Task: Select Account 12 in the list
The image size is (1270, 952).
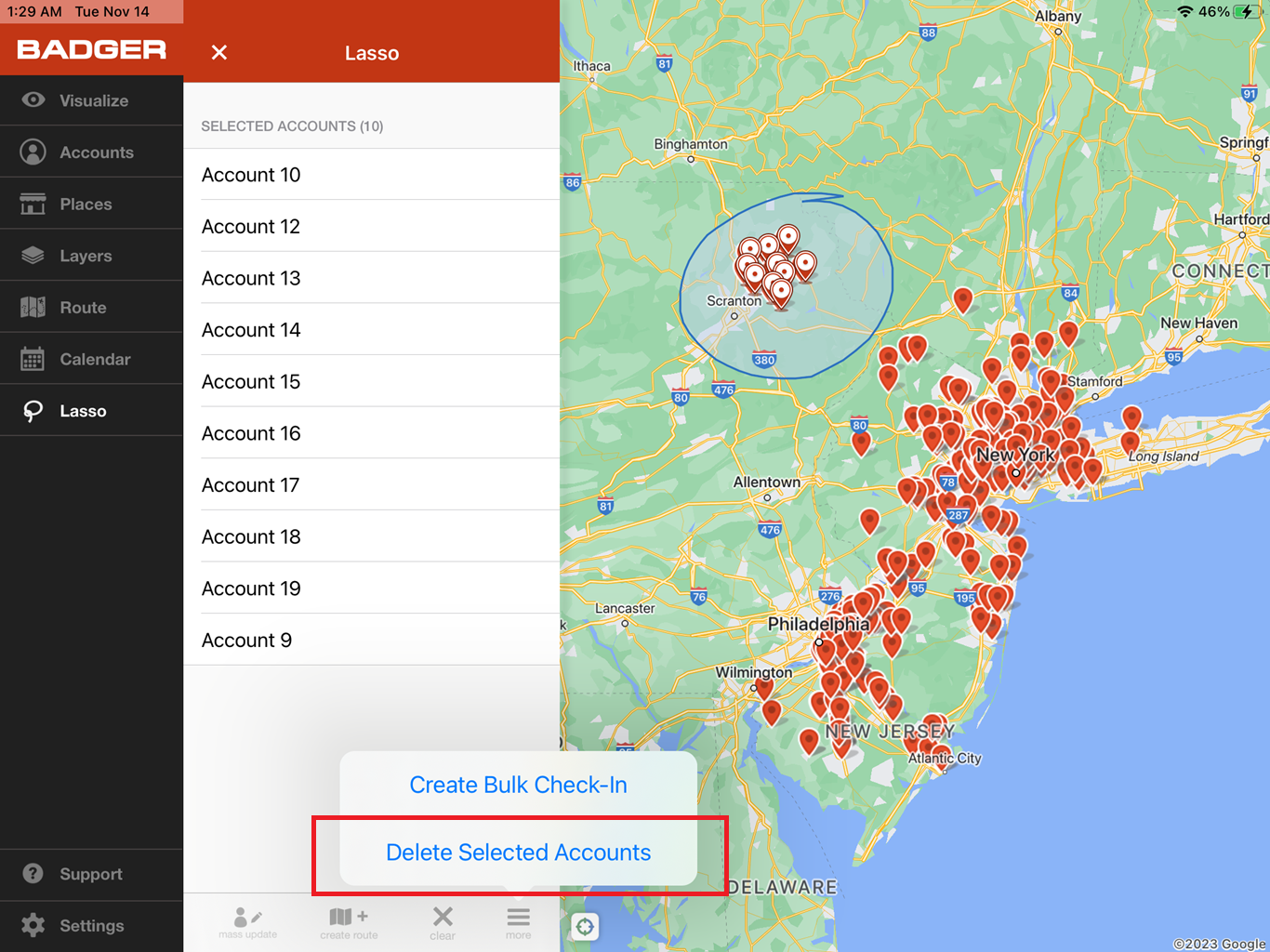Action: [x=372, y=226]
